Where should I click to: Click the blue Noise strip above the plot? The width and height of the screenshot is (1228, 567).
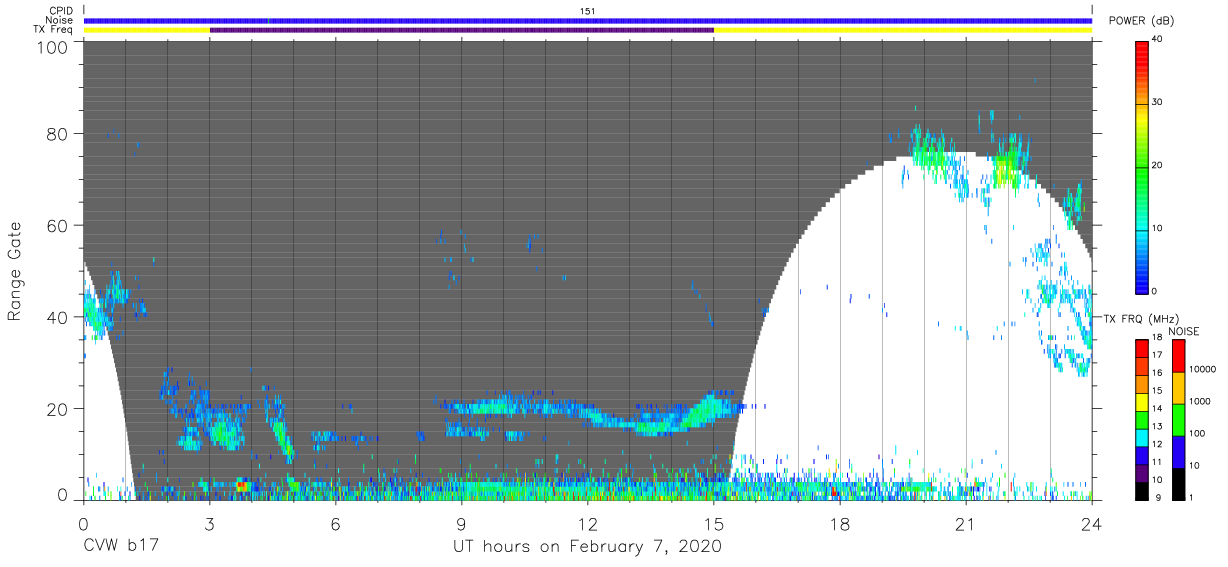588,20
